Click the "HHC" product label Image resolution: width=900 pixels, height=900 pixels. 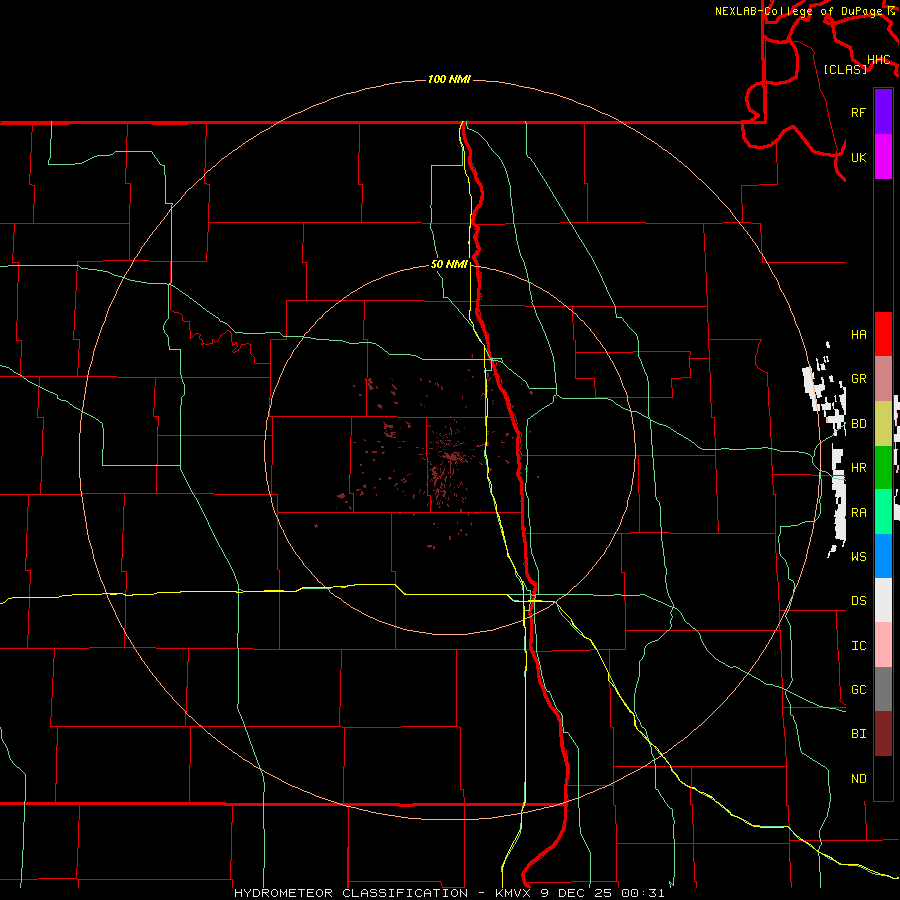[878, 60]
